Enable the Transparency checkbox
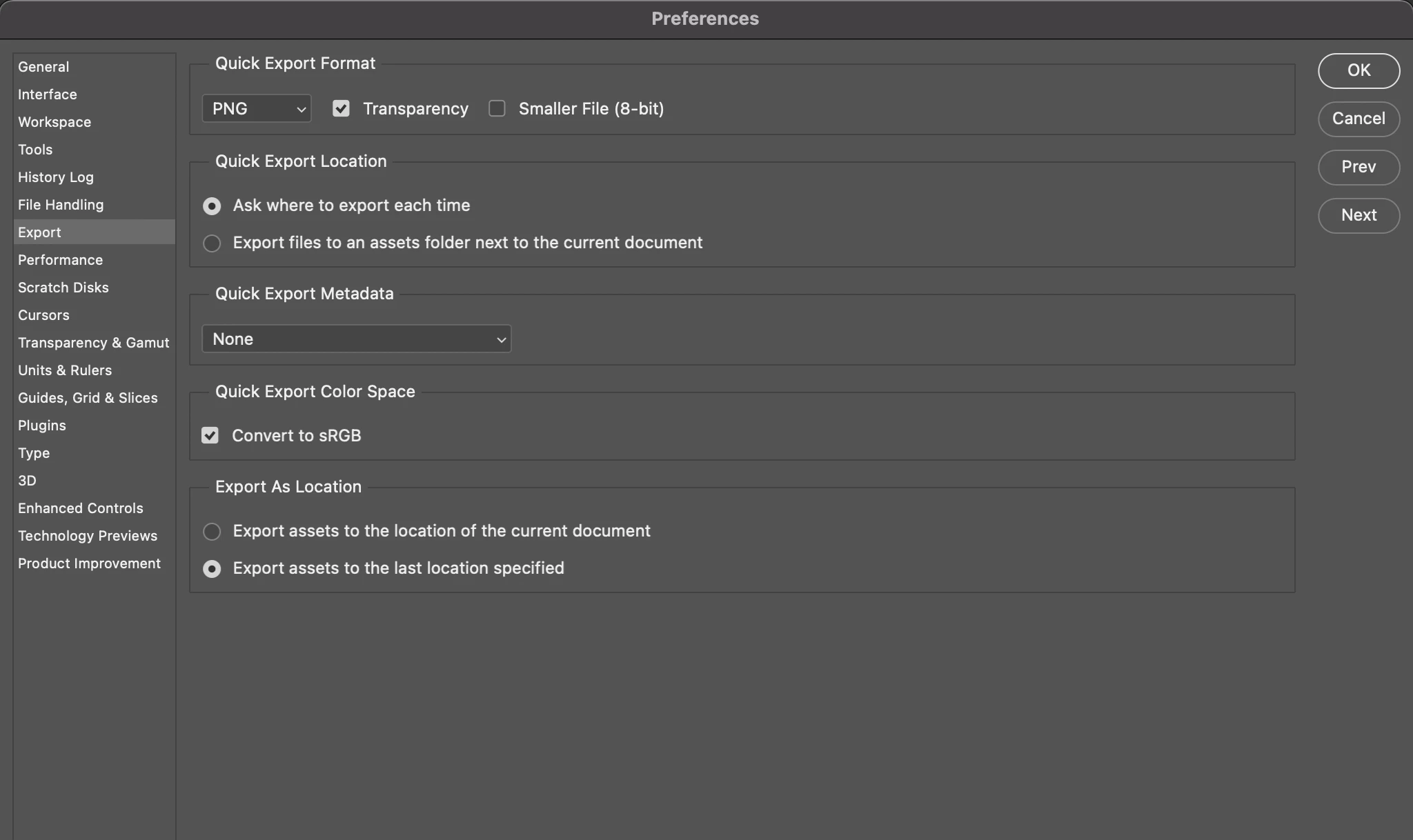 [341, 109]
